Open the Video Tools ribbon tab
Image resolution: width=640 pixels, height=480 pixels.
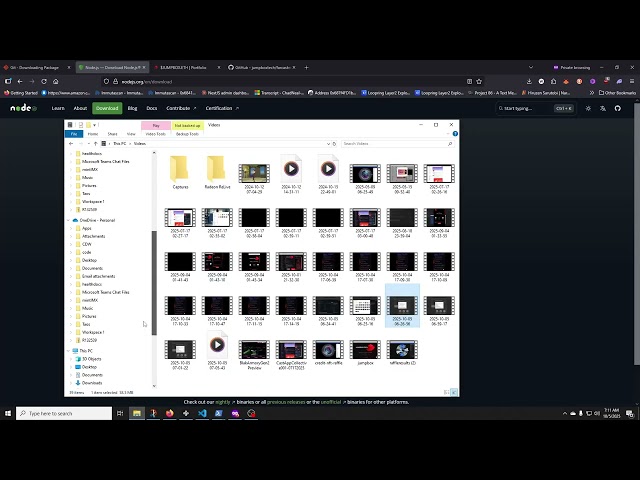[x=156, y=134]
